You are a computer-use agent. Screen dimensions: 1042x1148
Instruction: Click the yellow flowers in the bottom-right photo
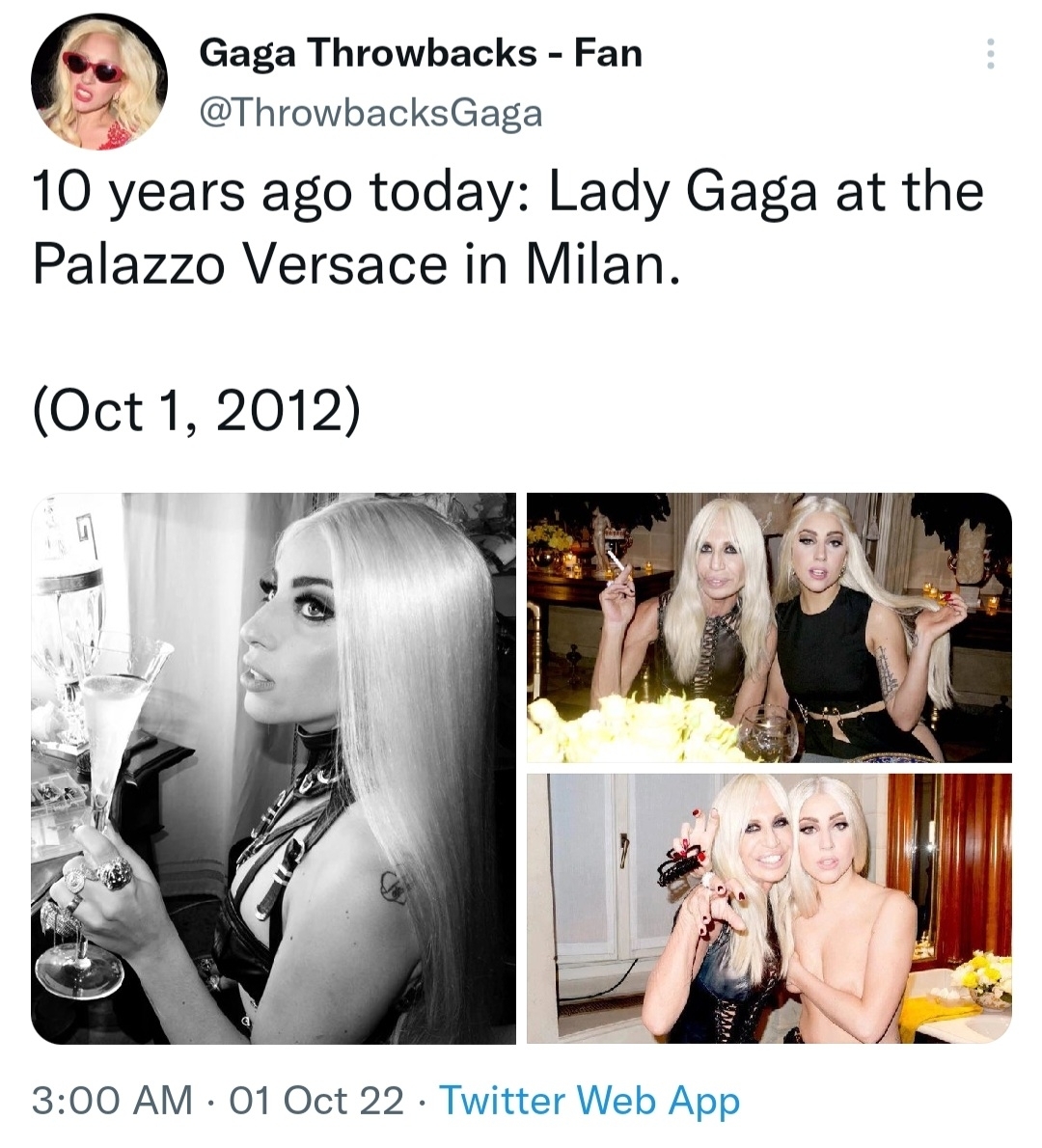pyautogui.click(x=982, y=976)
